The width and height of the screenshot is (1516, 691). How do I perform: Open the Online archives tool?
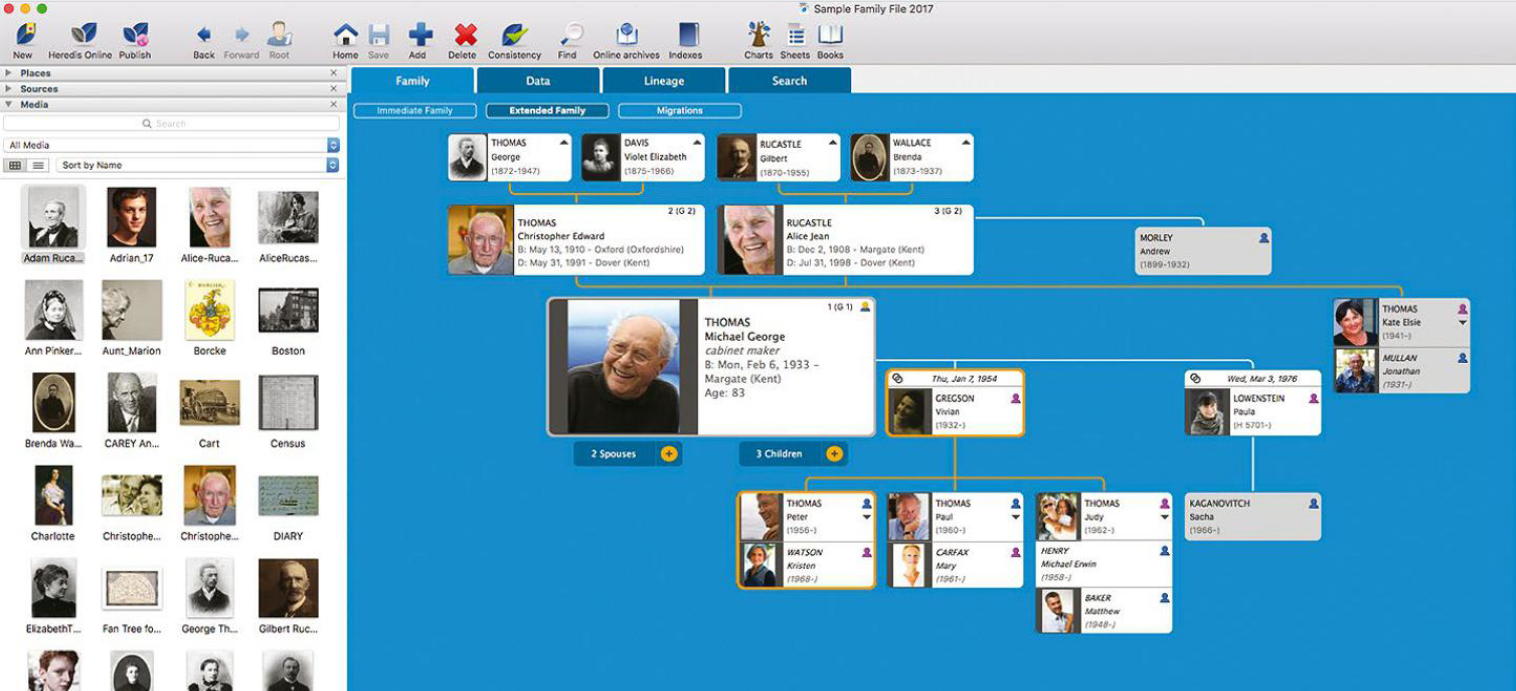click(x=627, y=35)
